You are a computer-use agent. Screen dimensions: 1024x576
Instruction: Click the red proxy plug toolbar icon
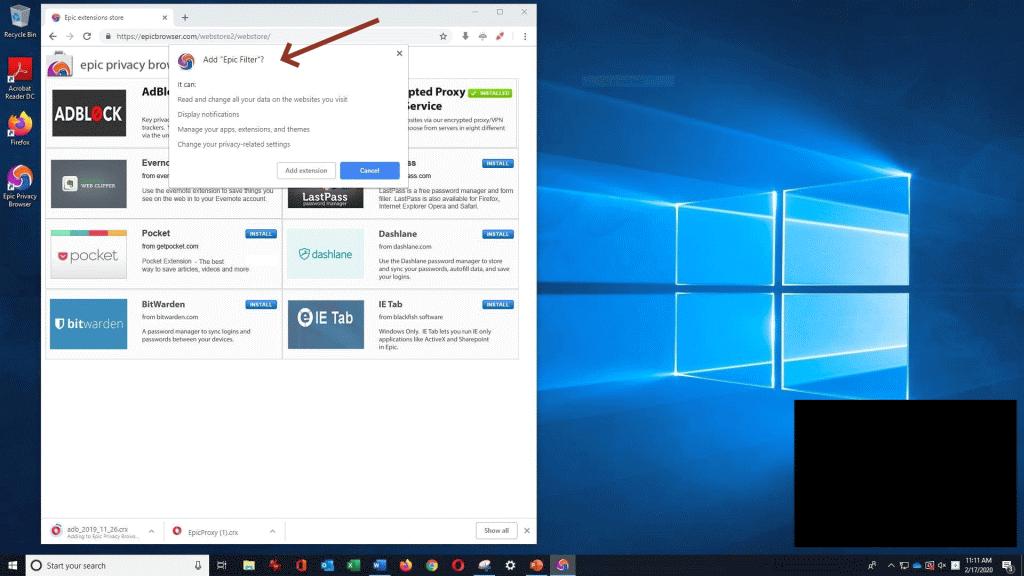(500, 37)
